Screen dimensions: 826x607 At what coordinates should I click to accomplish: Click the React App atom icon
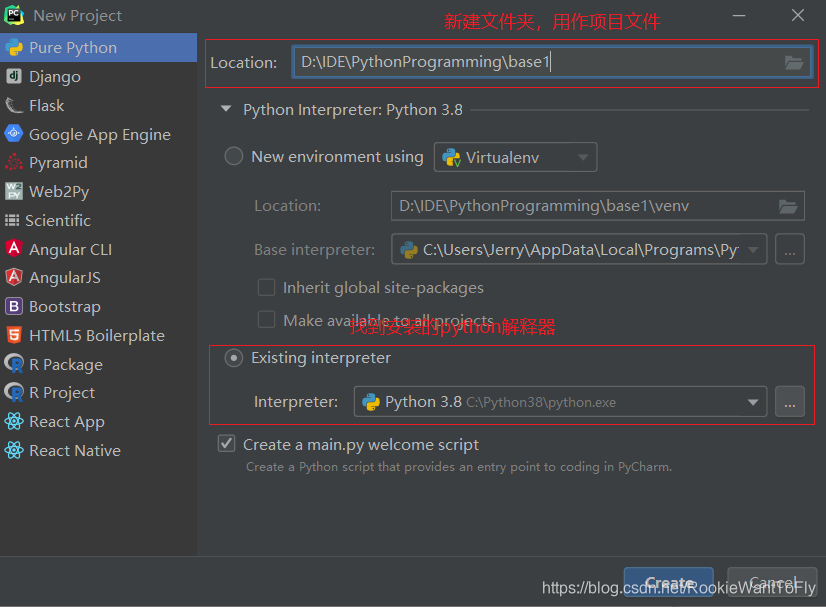tap(14, 421)
